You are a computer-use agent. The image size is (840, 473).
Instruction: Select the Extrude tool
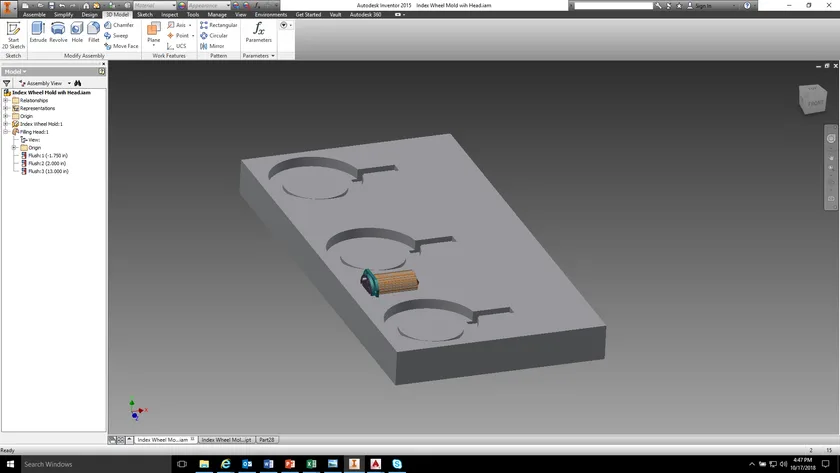click(x=38, y=32)
